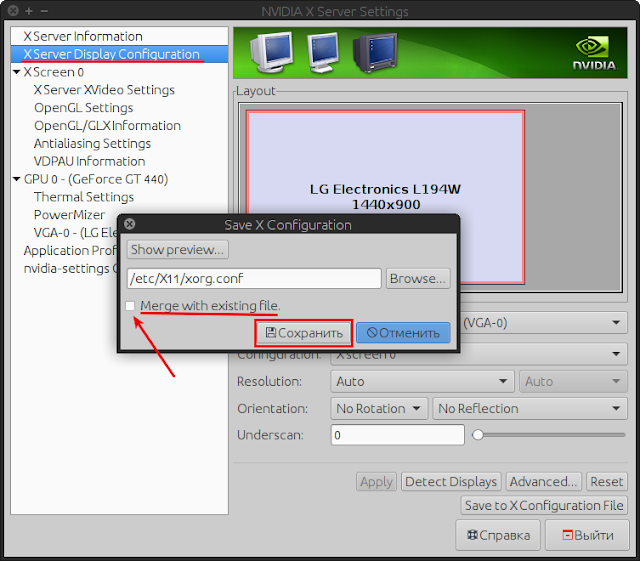Open the No Rotation orientation dropdown

(379, 408)
